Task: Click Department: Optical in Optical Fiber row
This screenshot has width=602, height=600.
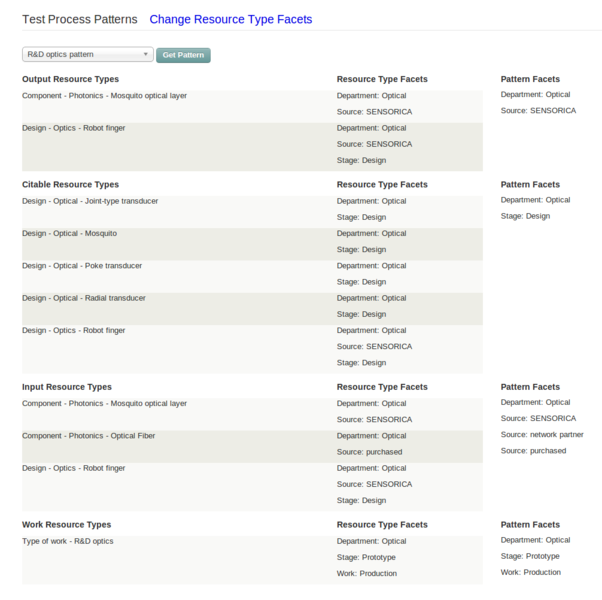Action: click(x=371, y=436)
